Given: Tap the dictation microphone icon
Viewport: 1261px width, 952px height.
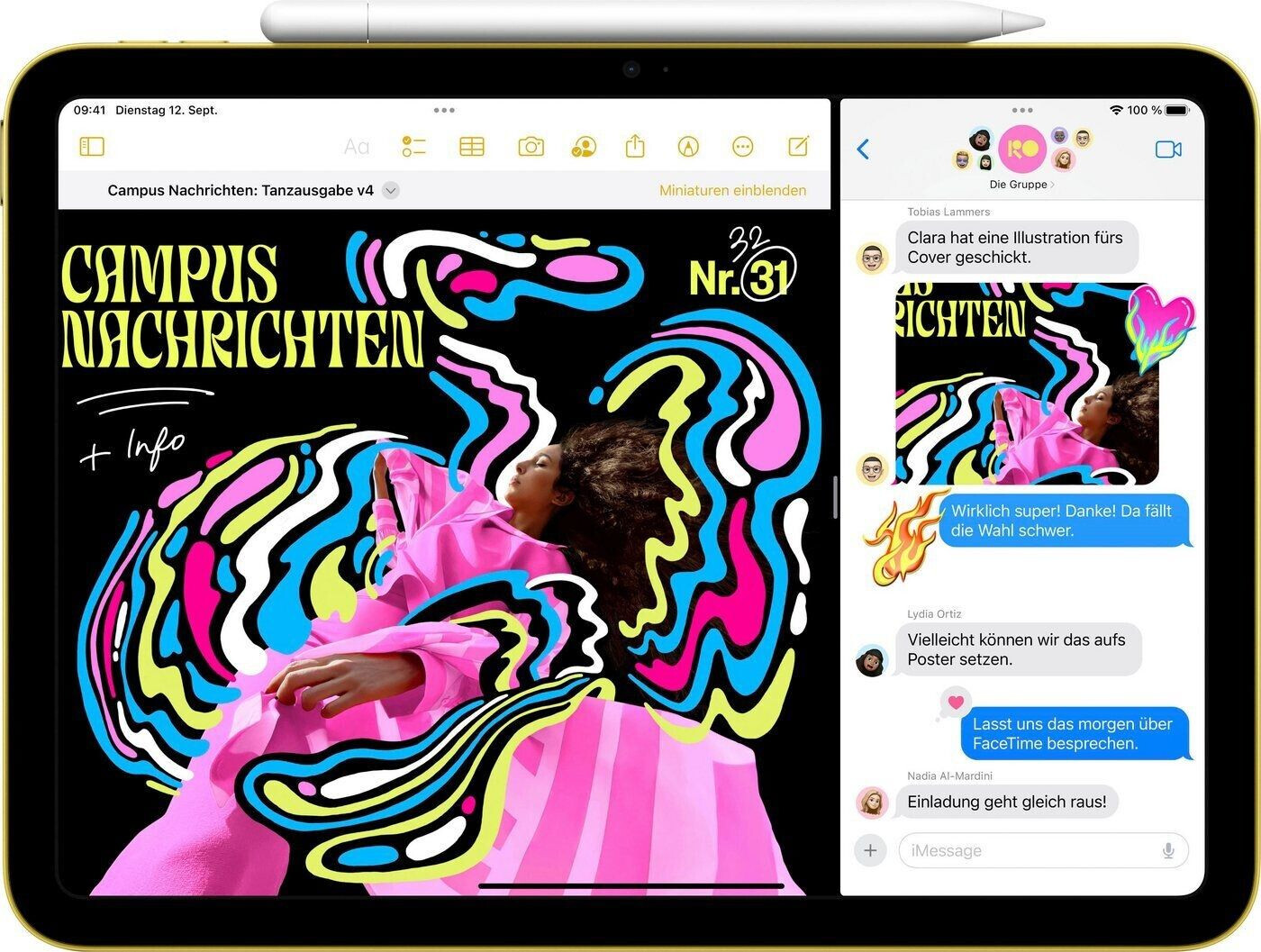Looking at the screenshot, I should pos(1168,850).
